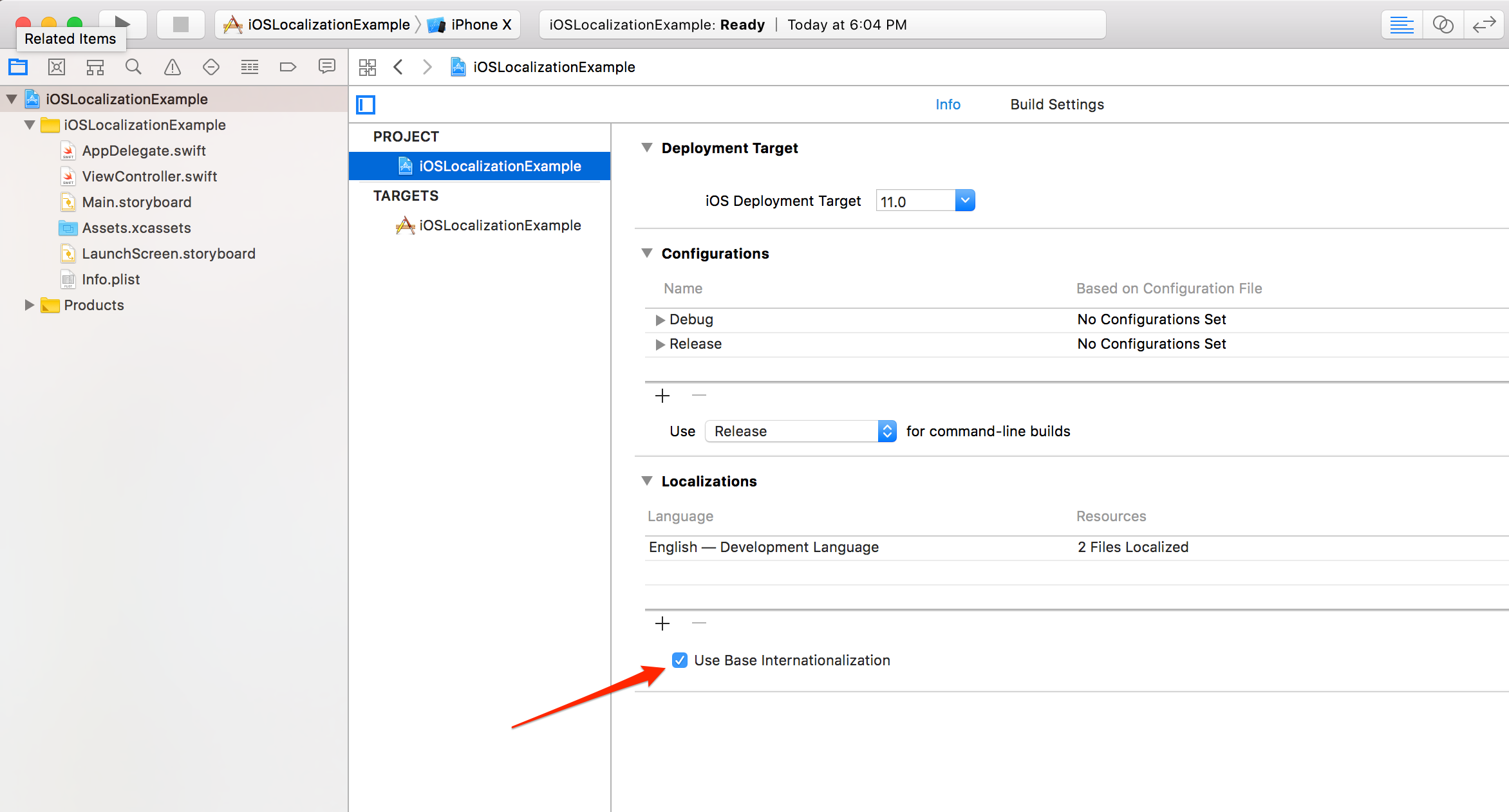1509x812 pixels.
Task: Switch to the Info tab
Action: 948,104
